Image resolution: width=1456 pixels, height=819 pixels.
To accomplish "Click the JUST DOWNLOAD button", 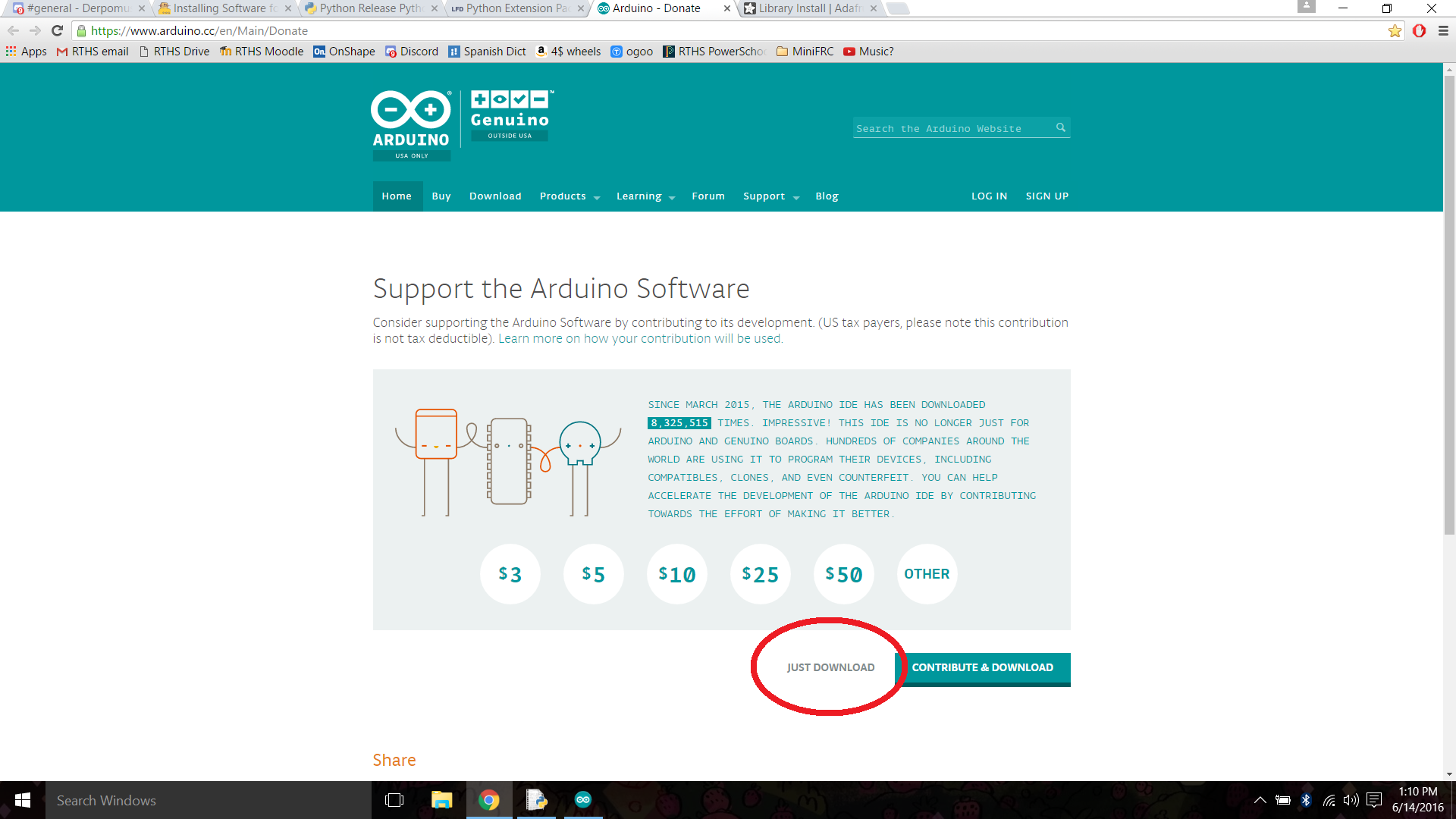I will tap(830, 667).
